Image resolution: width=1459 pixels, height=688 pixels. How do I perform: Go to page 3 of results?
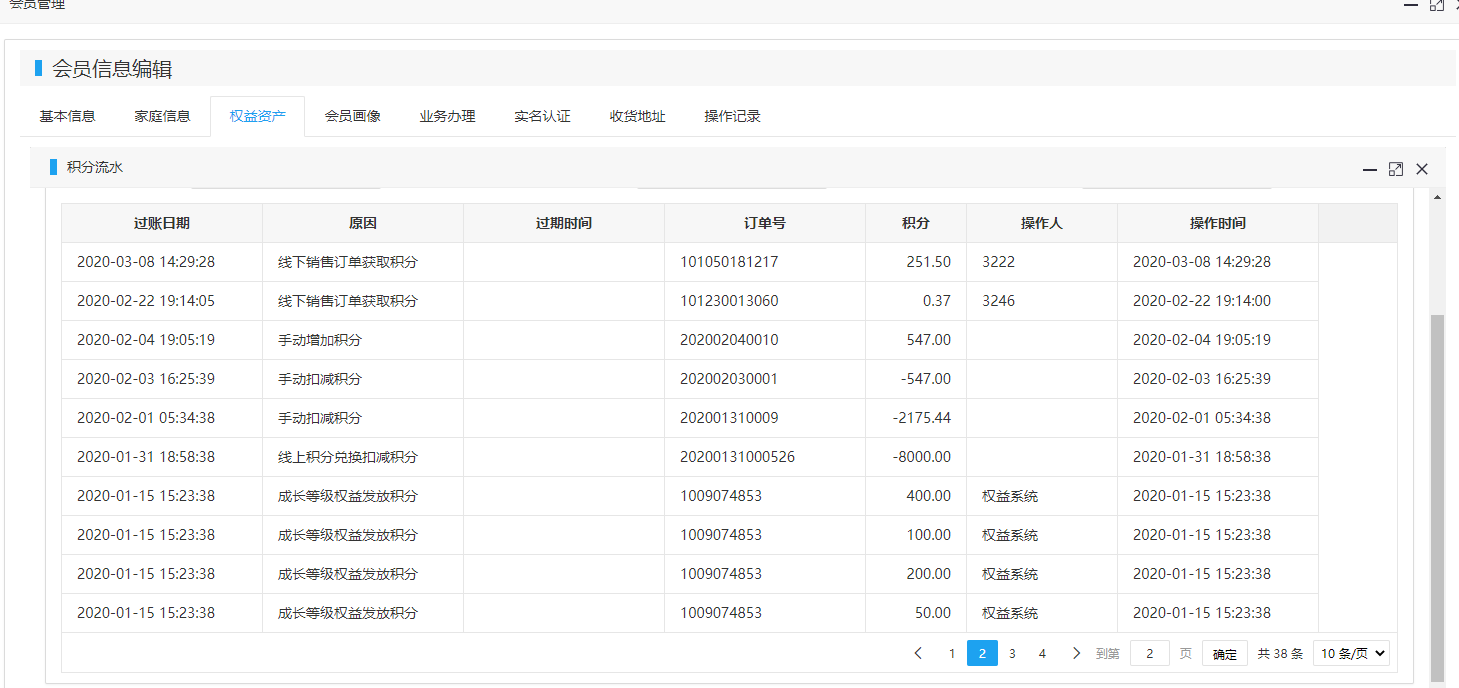1012,653
